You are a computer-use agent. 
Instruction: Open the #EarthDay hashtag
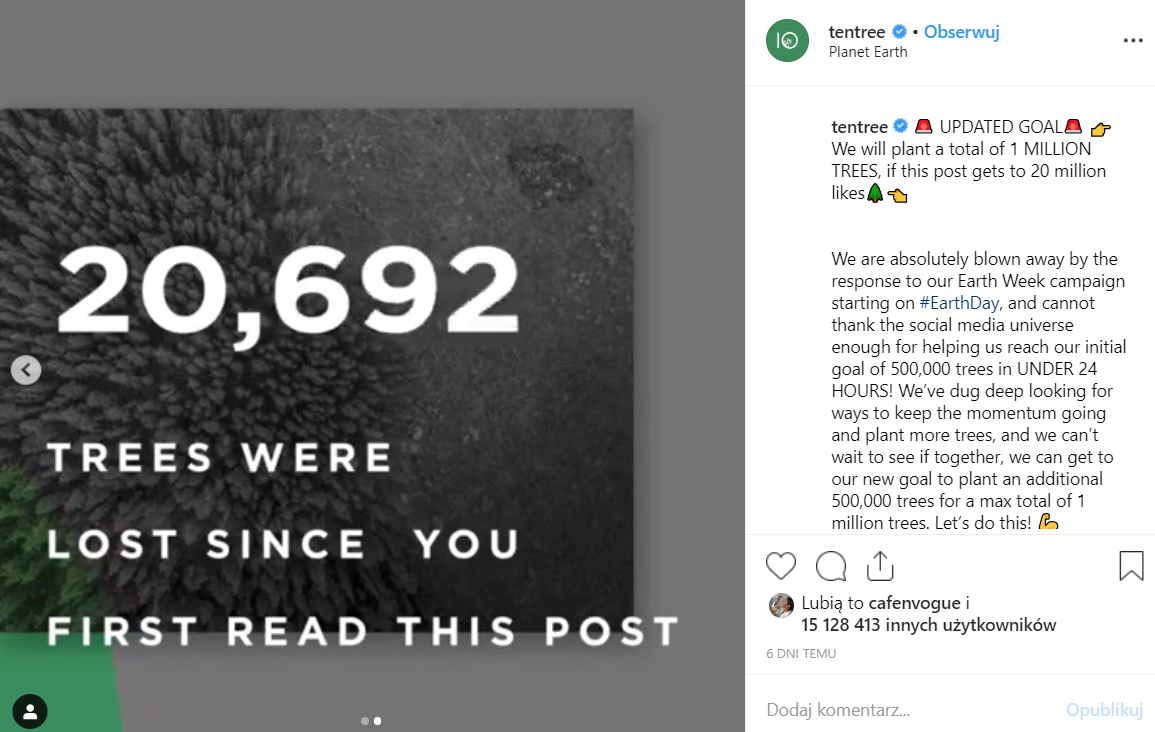(957, 303)
